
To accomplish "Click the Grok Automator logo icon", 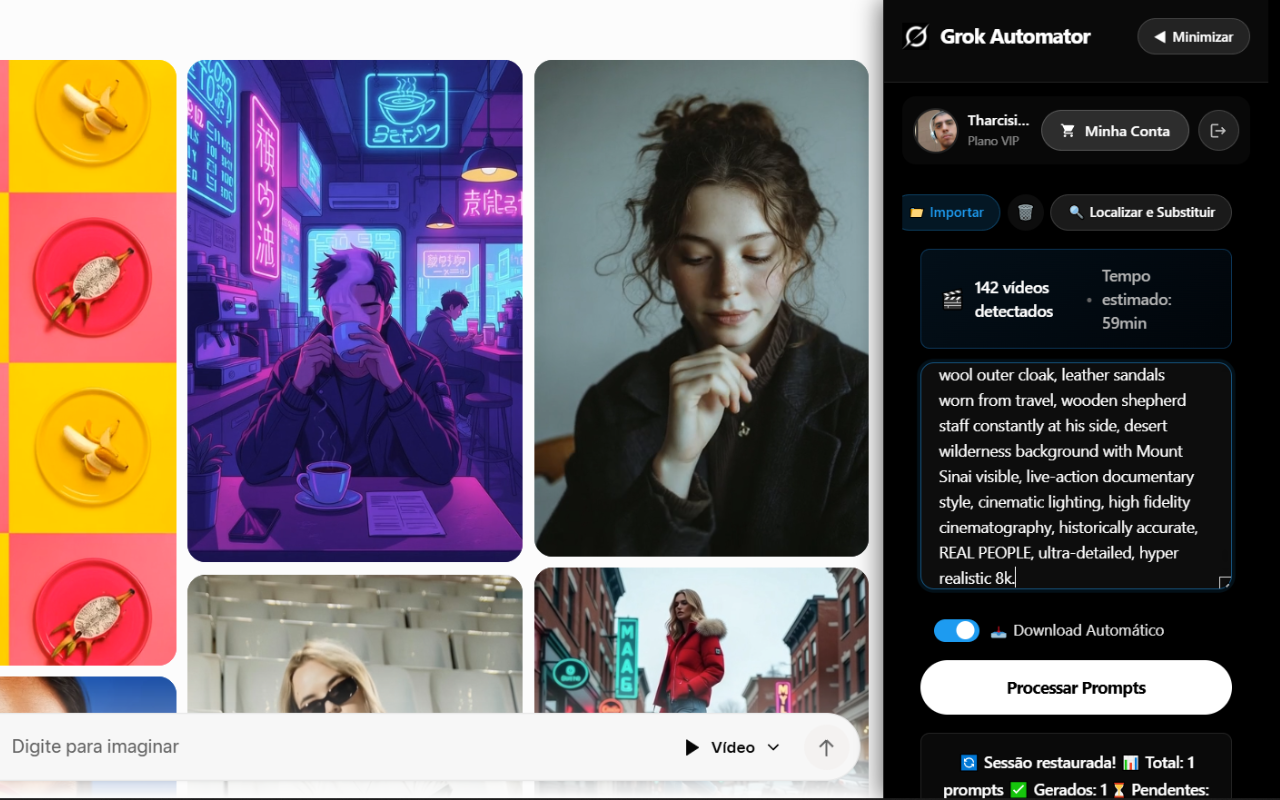I will click(x=915, y=37).
